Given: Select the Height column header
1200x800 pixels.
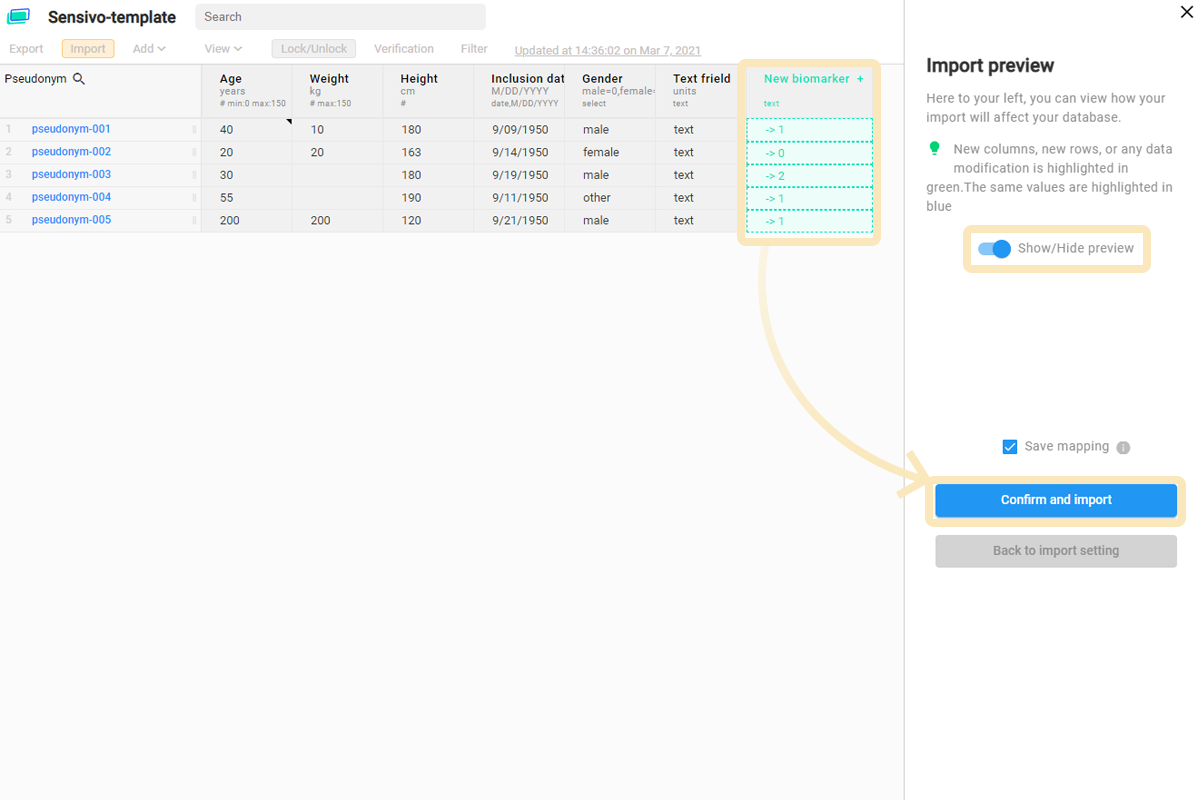Looking at the screenshot, I should pyautogui.click(x=429, y=91).
